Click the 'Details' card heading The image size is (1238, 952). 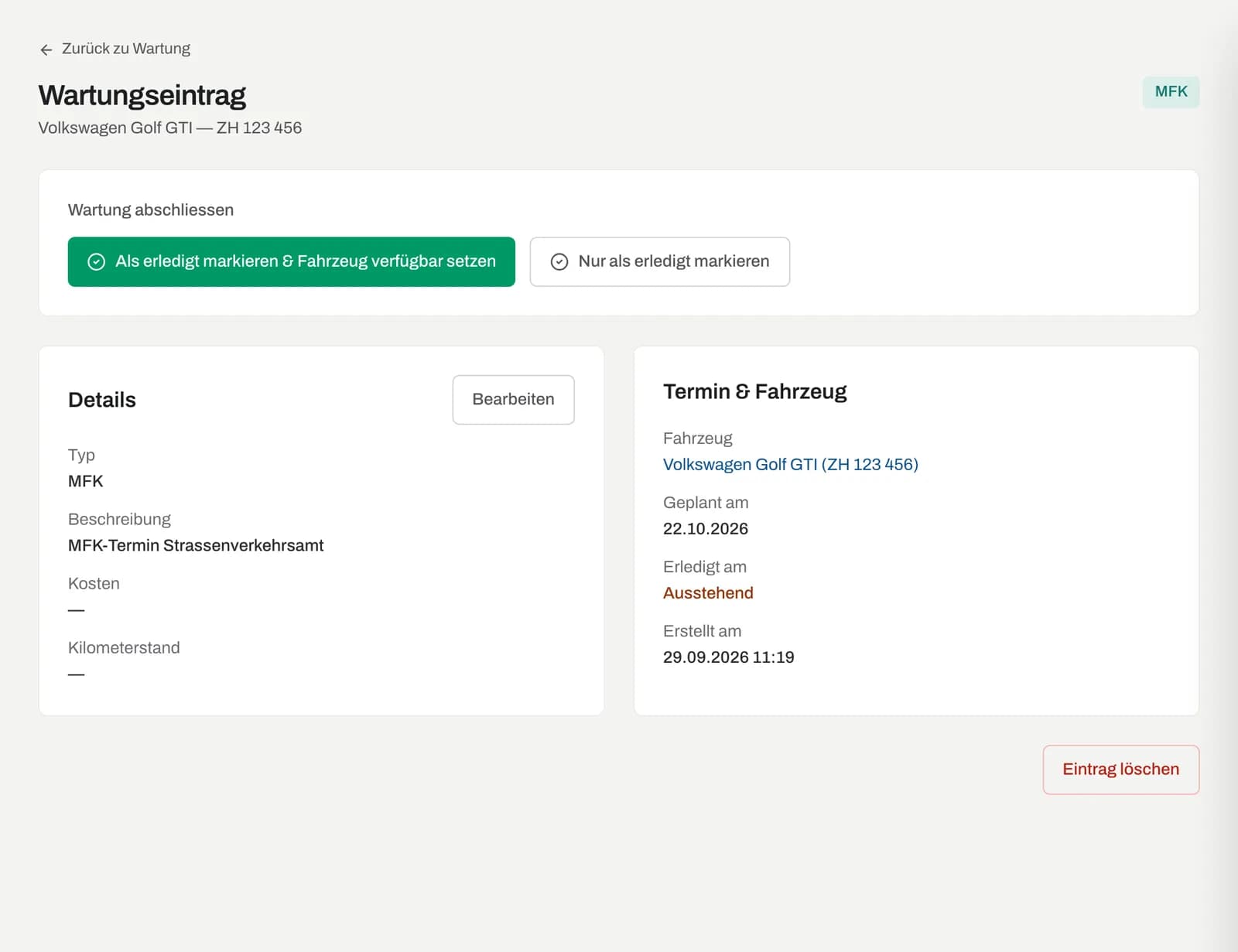point(102,400)
